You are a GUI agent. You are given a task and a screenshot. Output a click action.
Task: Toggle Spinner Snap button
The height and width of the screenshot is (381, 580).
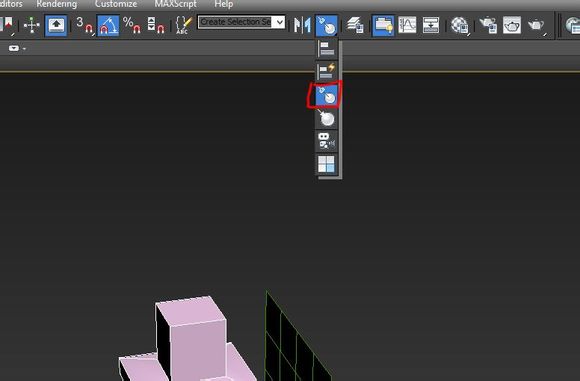click(156, 25)
